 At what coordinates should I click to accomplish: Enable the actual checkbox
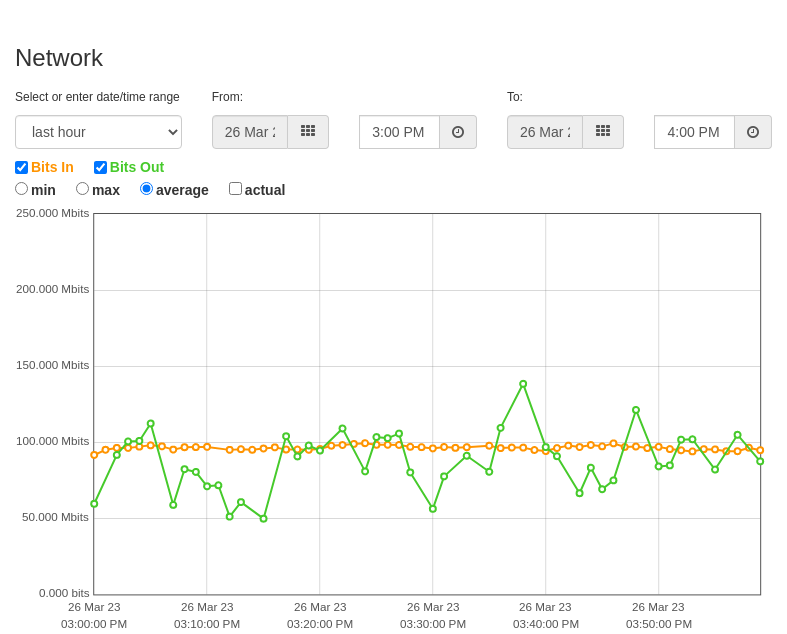pyautogui.click(x=235, y=189)
